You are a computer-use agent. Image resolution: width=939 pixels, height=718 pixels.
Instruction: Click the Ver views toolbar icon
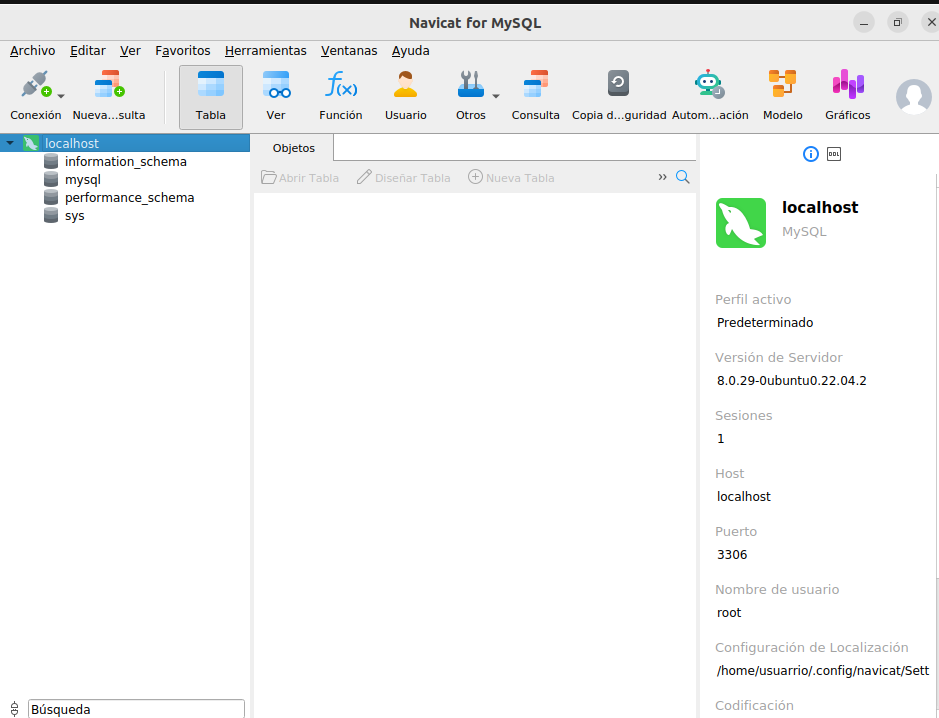pos(276,85)
